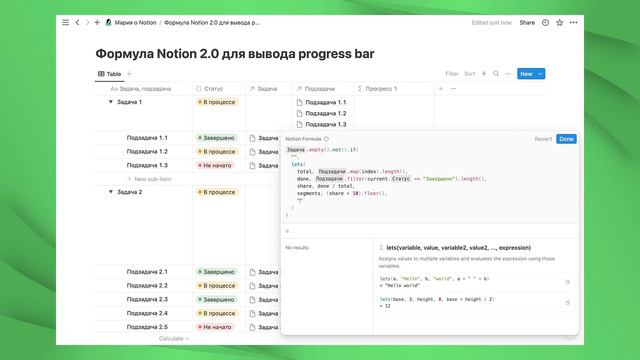Open Notion Formula help icon

tap(326, 139)
